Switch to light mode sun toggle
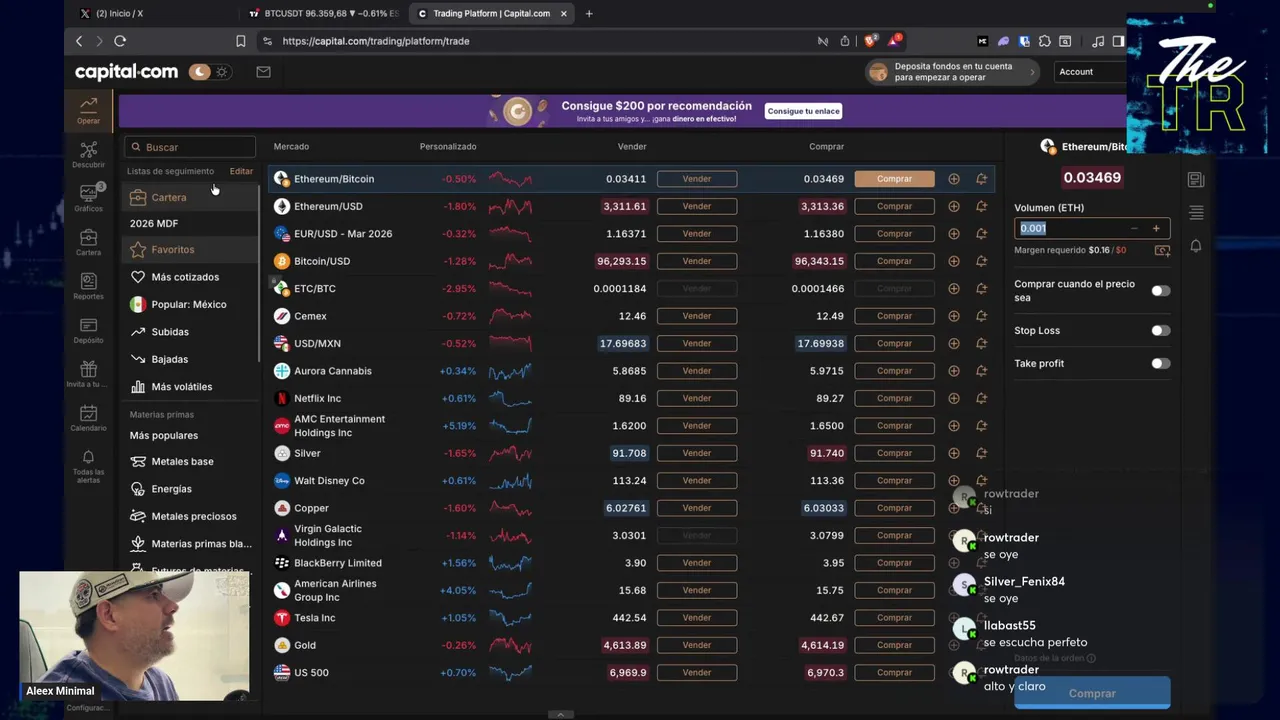1280x720 pixels. click(x=221, y=72)
